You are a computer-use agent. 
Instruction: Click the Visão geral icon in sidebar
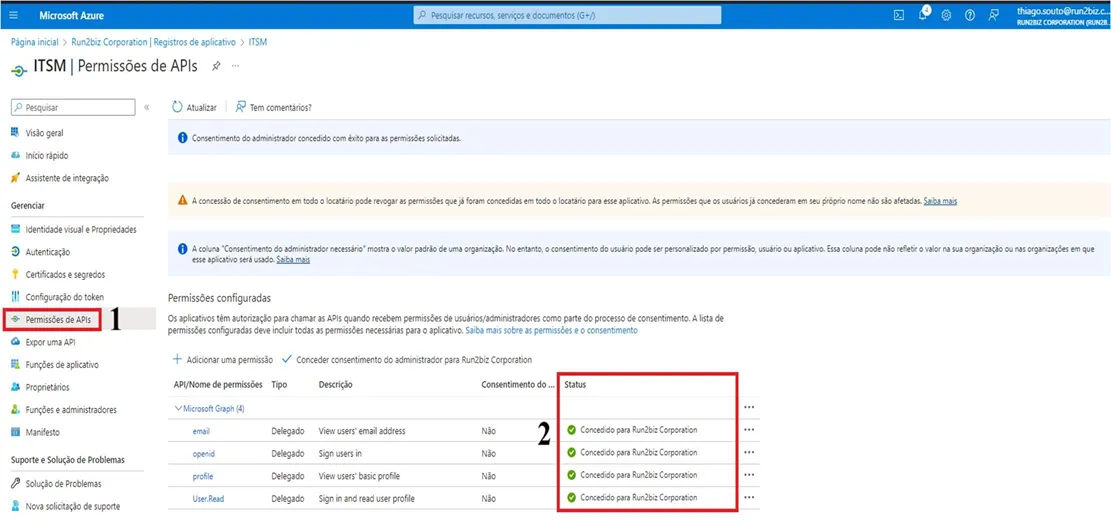coord(15,132)
